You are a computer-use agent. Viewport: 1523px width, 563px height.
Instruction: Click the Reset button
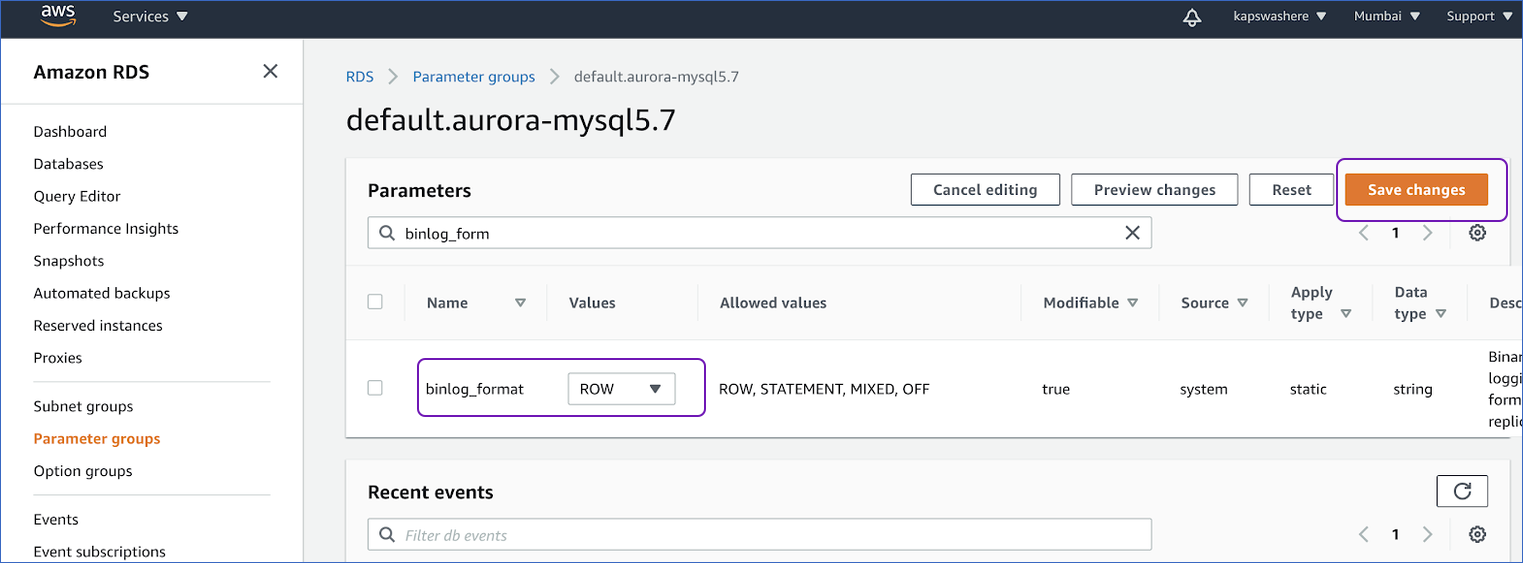[1292, 189]
